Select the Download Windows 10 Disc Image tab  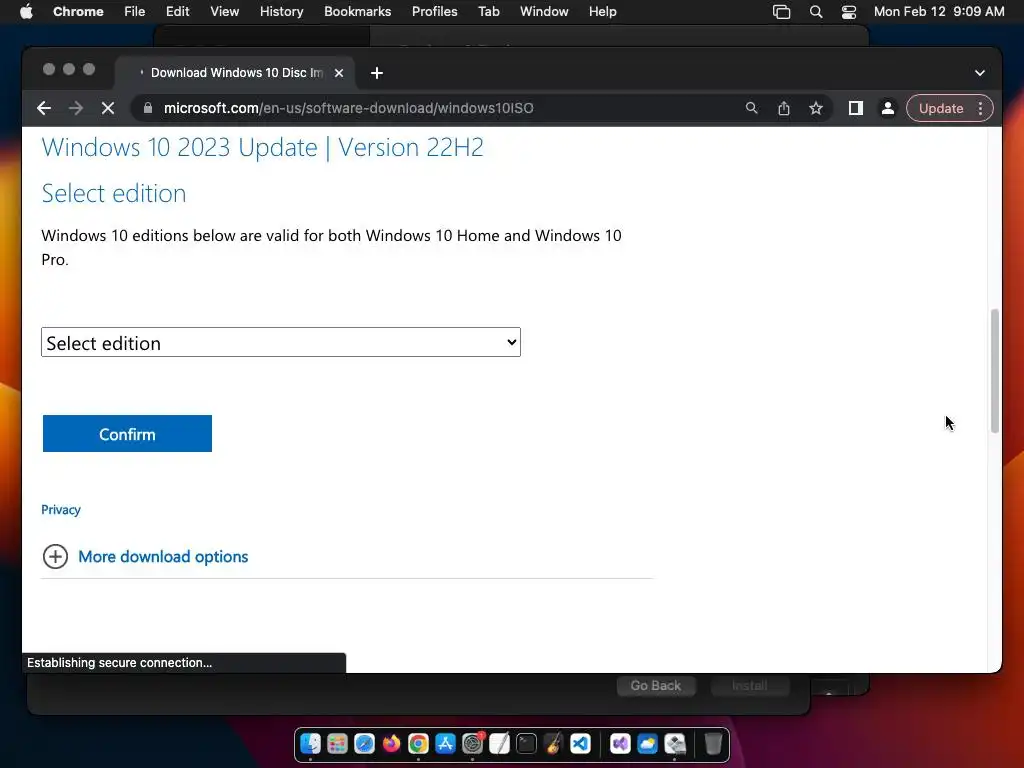(x=235, y=73)
